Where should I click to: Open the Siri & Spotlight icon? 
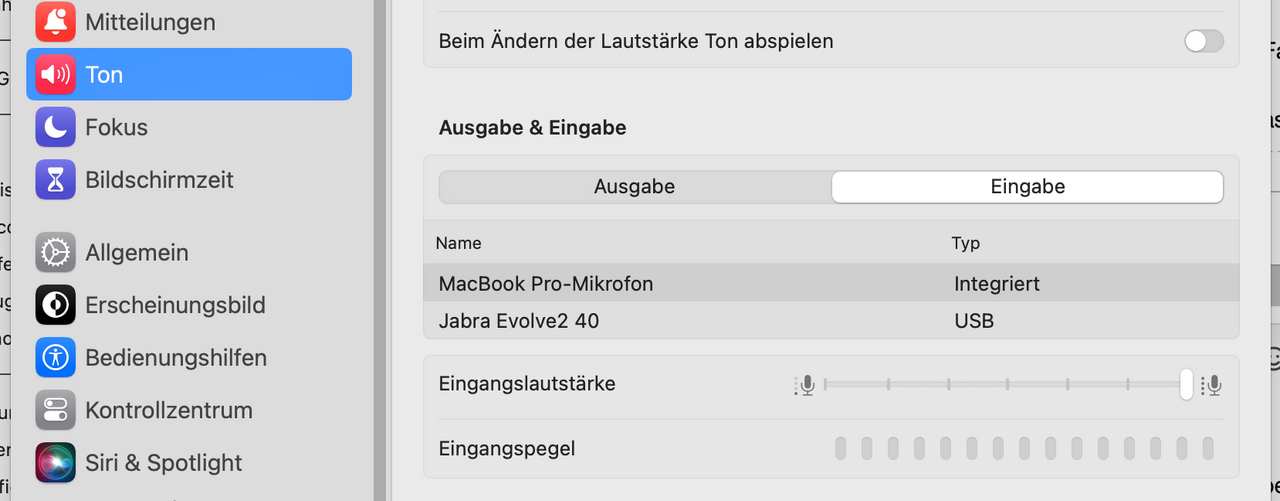tap(55, 463)
